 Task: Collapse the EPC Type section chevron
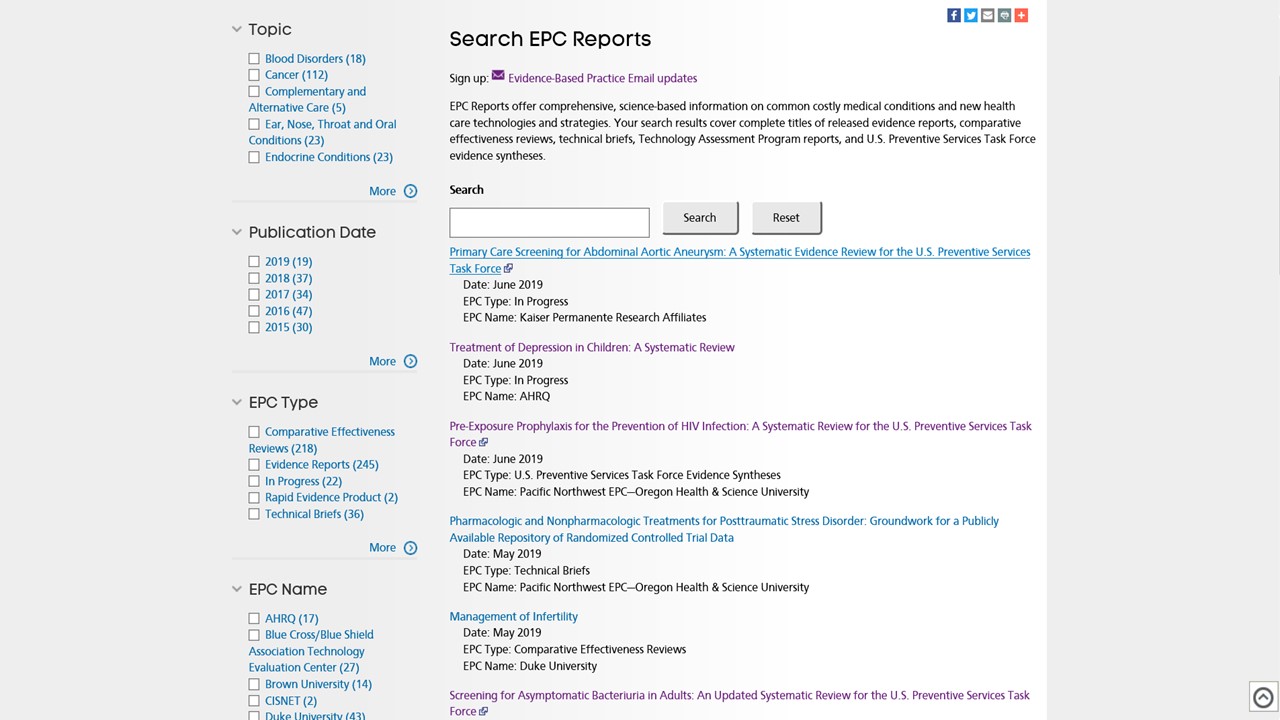click(x=237, y=402)
